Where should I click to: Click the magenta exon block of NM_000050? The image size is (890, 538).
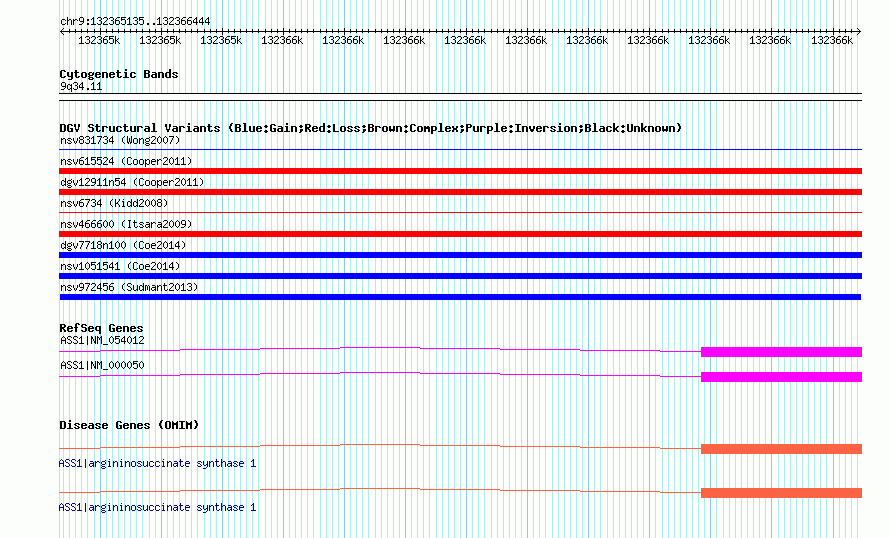tap(782, 377)
